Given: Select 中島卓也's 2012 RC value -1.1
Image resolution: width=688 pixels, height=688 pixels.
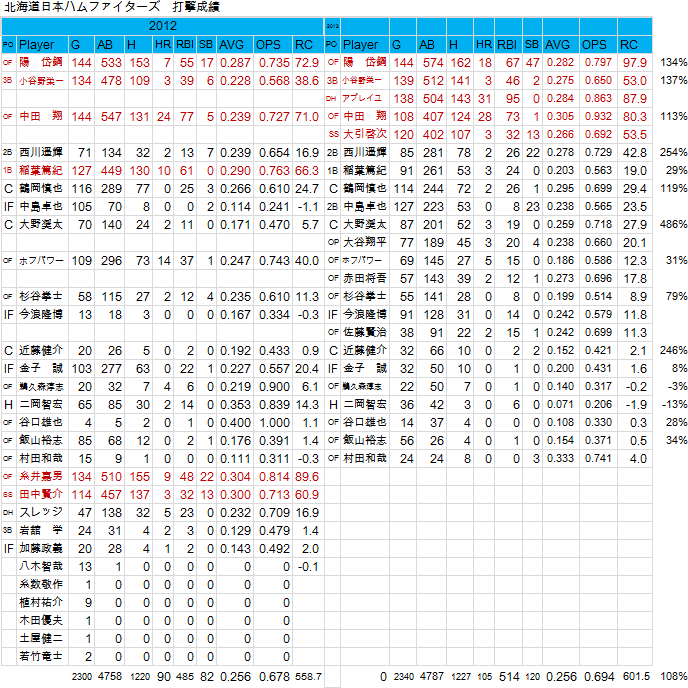Looking at the screenshot, I should point(308,207).
